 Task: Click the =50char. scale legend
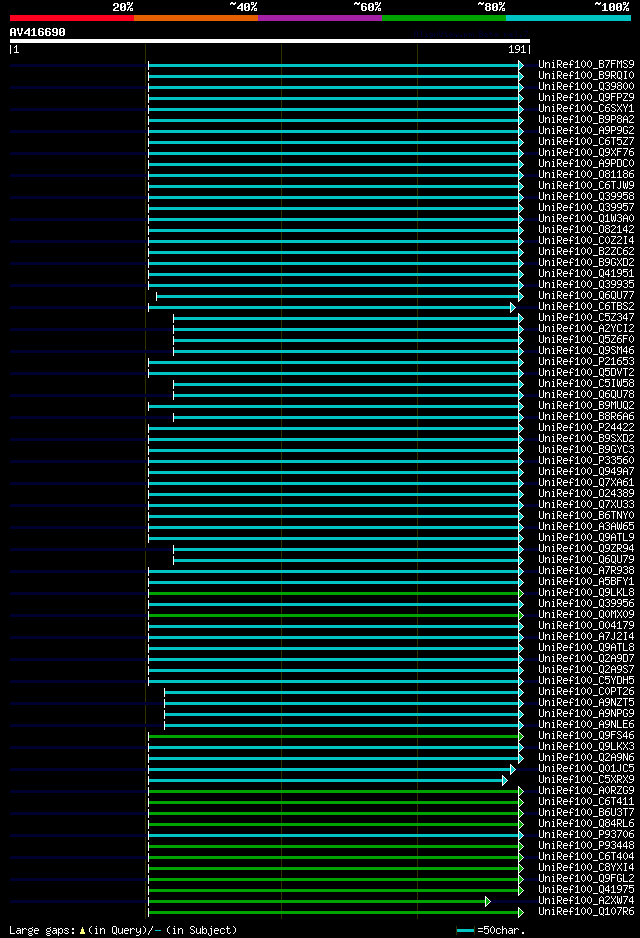pyautogui.click(x=491, y=930)
